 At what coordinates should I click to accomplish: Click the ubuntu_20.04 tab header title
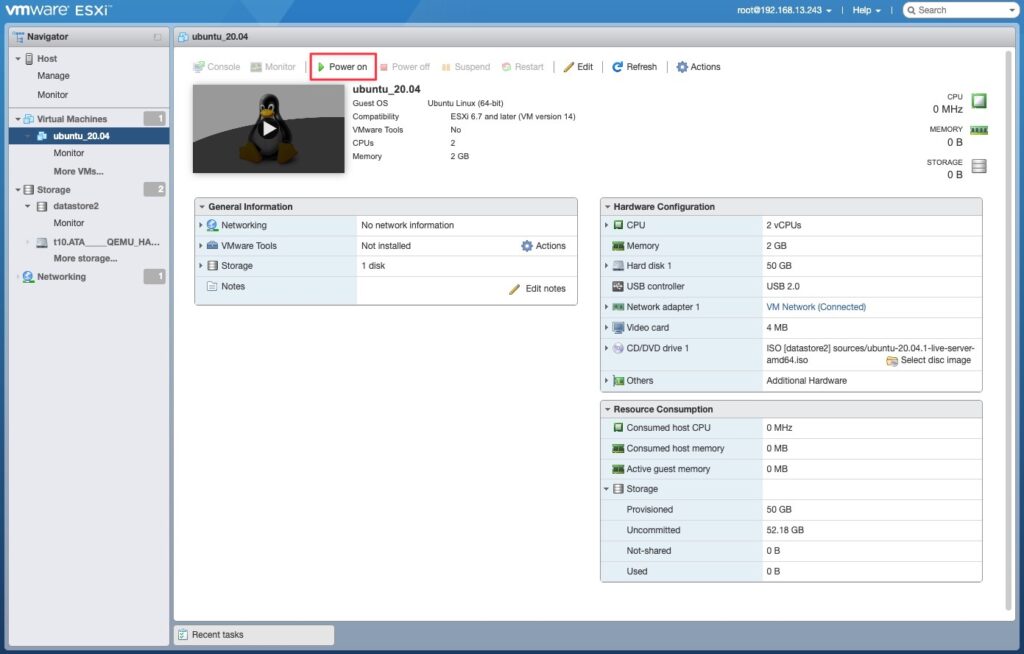219,37
